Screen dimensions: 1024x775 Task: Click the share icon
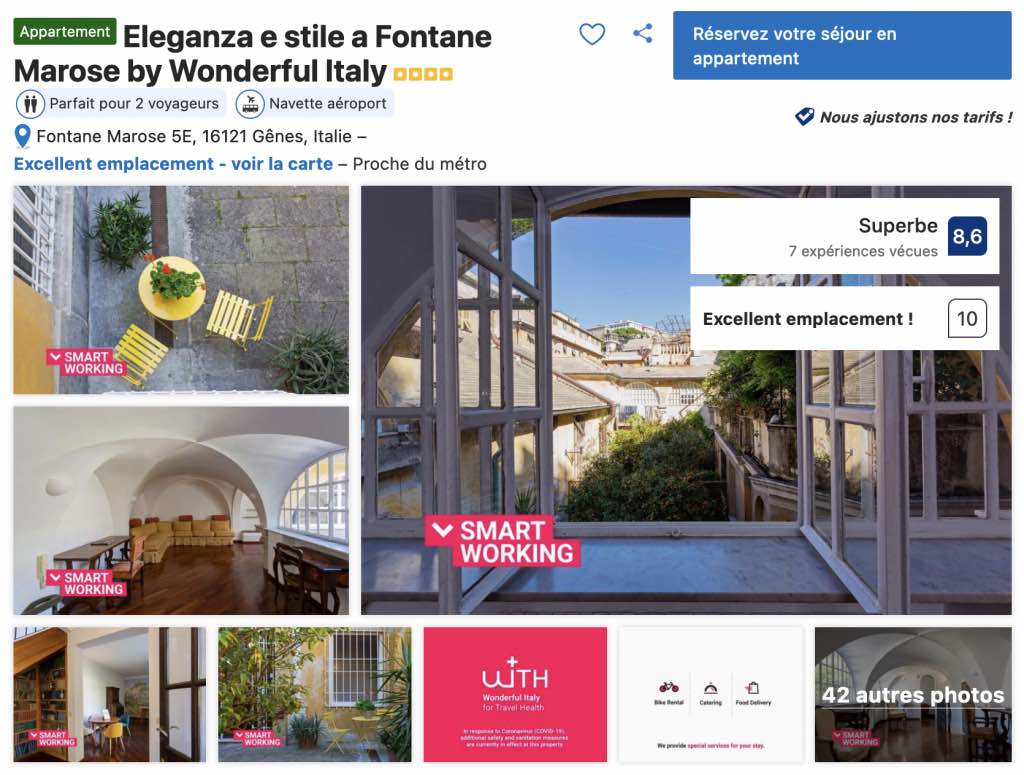643,33
